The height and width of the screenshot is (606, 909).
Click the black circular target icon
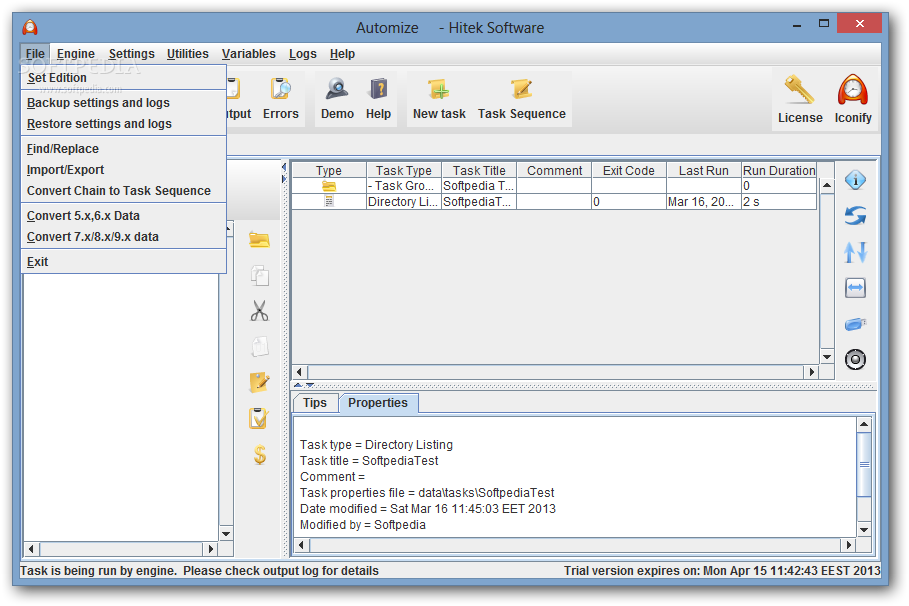(x=855, y=360)
